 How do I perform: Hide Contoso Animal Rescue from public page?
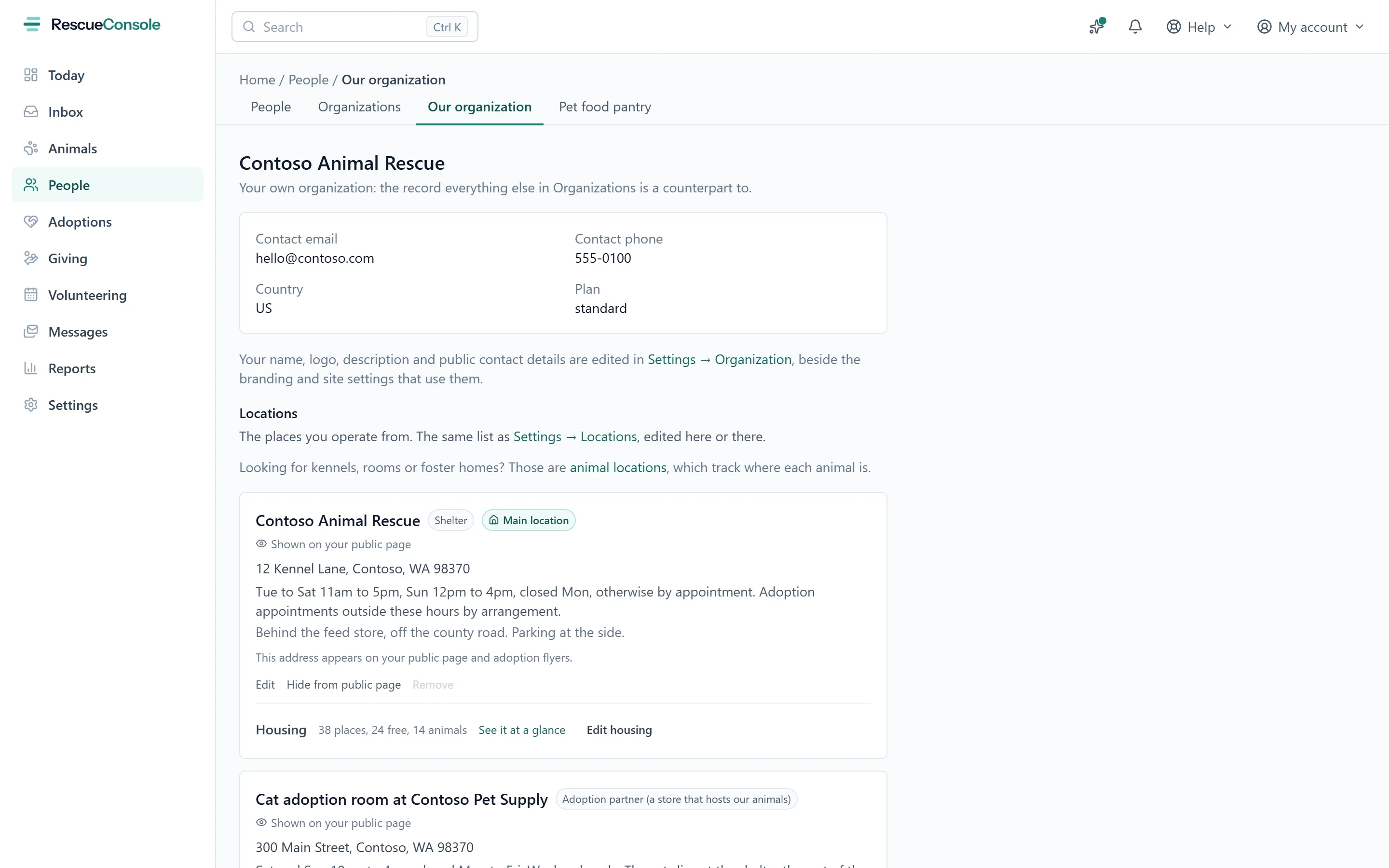point(343,684)
